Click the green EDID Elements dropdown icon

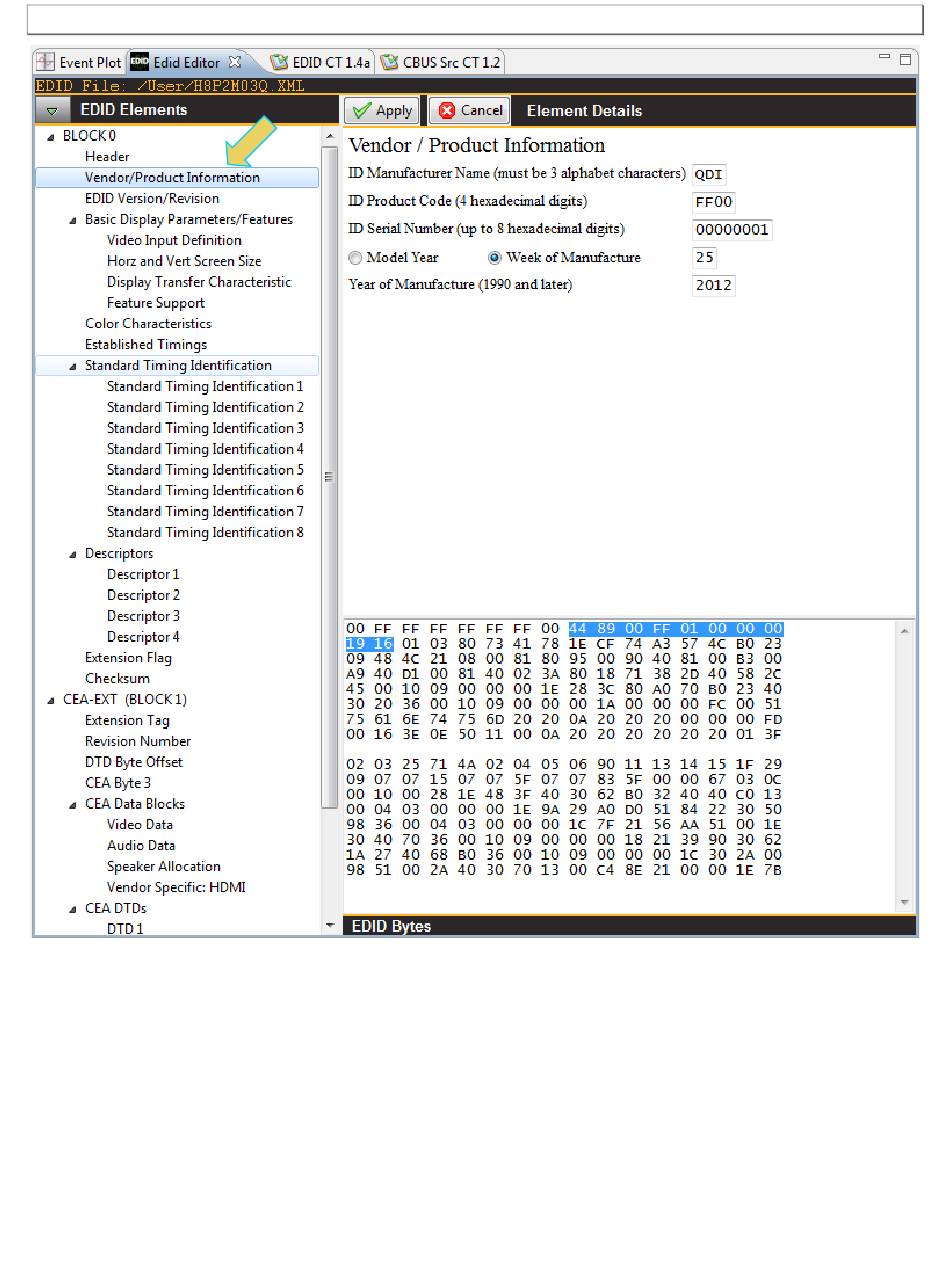(52, 111)
